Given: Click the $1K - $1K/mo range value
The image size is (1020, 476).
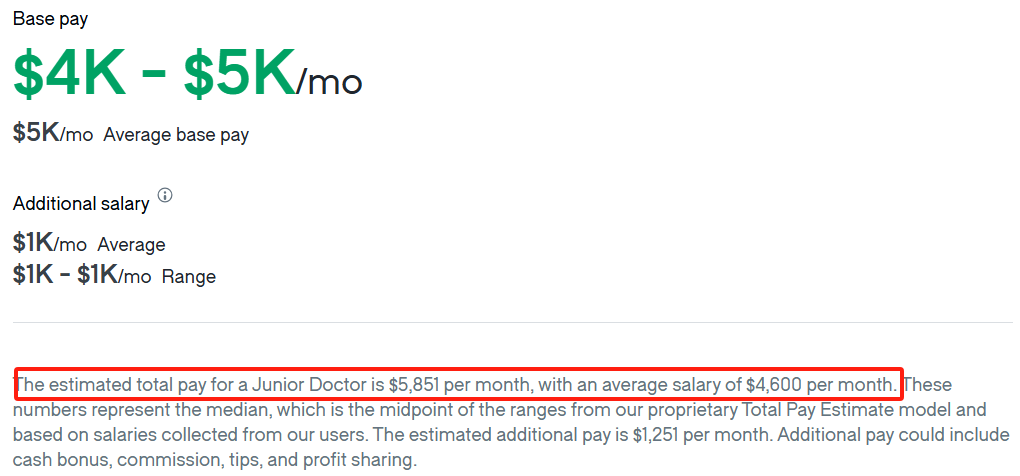Looking at the screenshot, I should point(82,275).
